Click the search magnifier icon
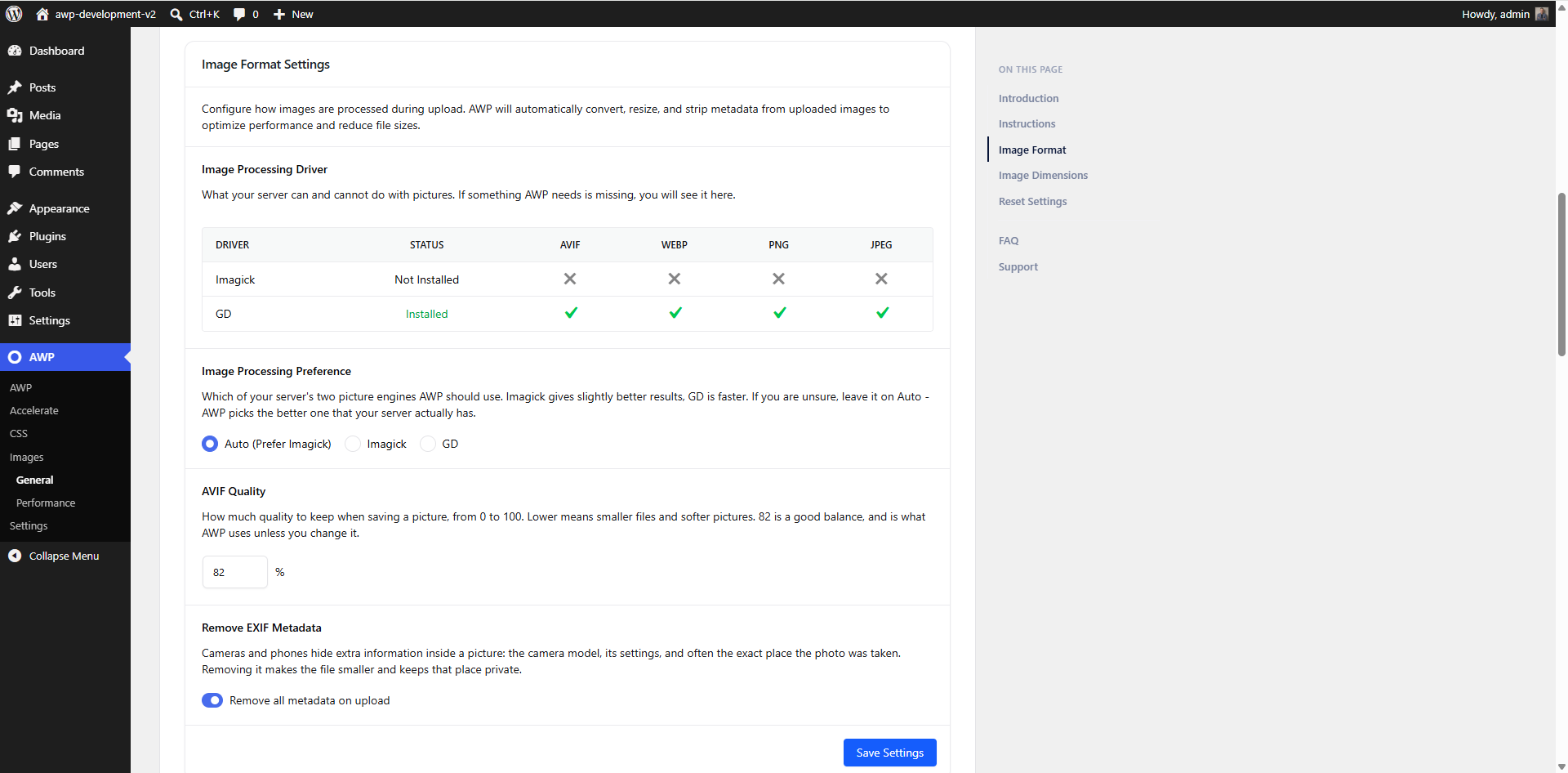Viewport: 1568px width, 773px height. coord(176,14)
